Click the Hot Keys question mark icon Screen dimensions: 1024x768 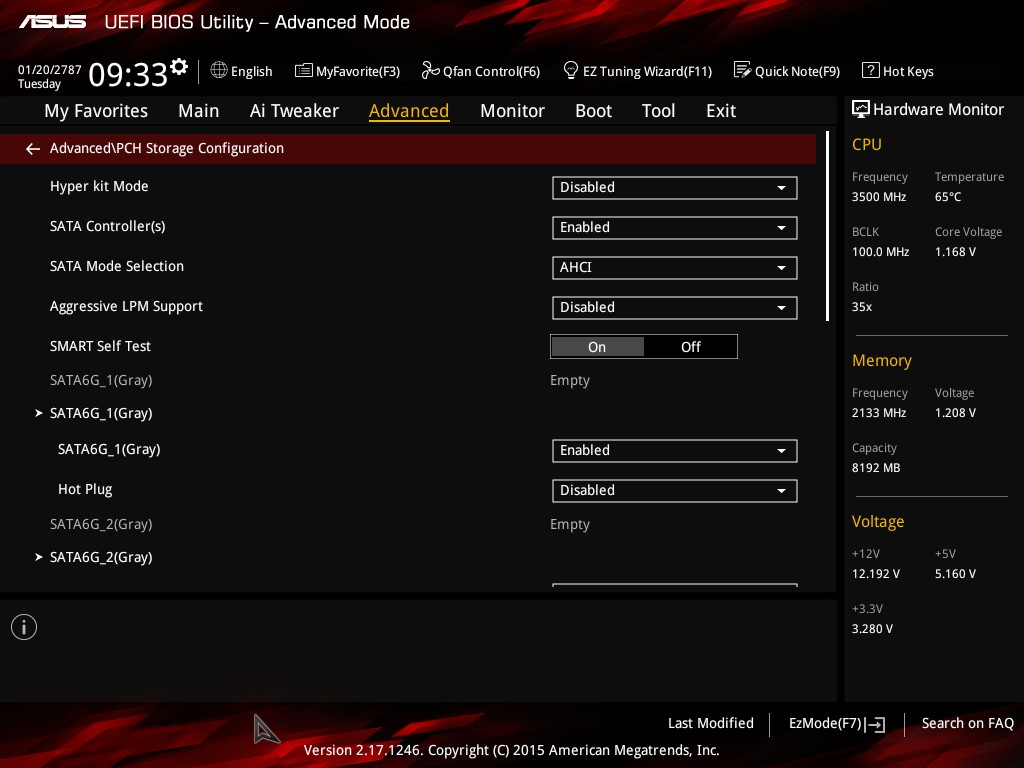point(871,70)
